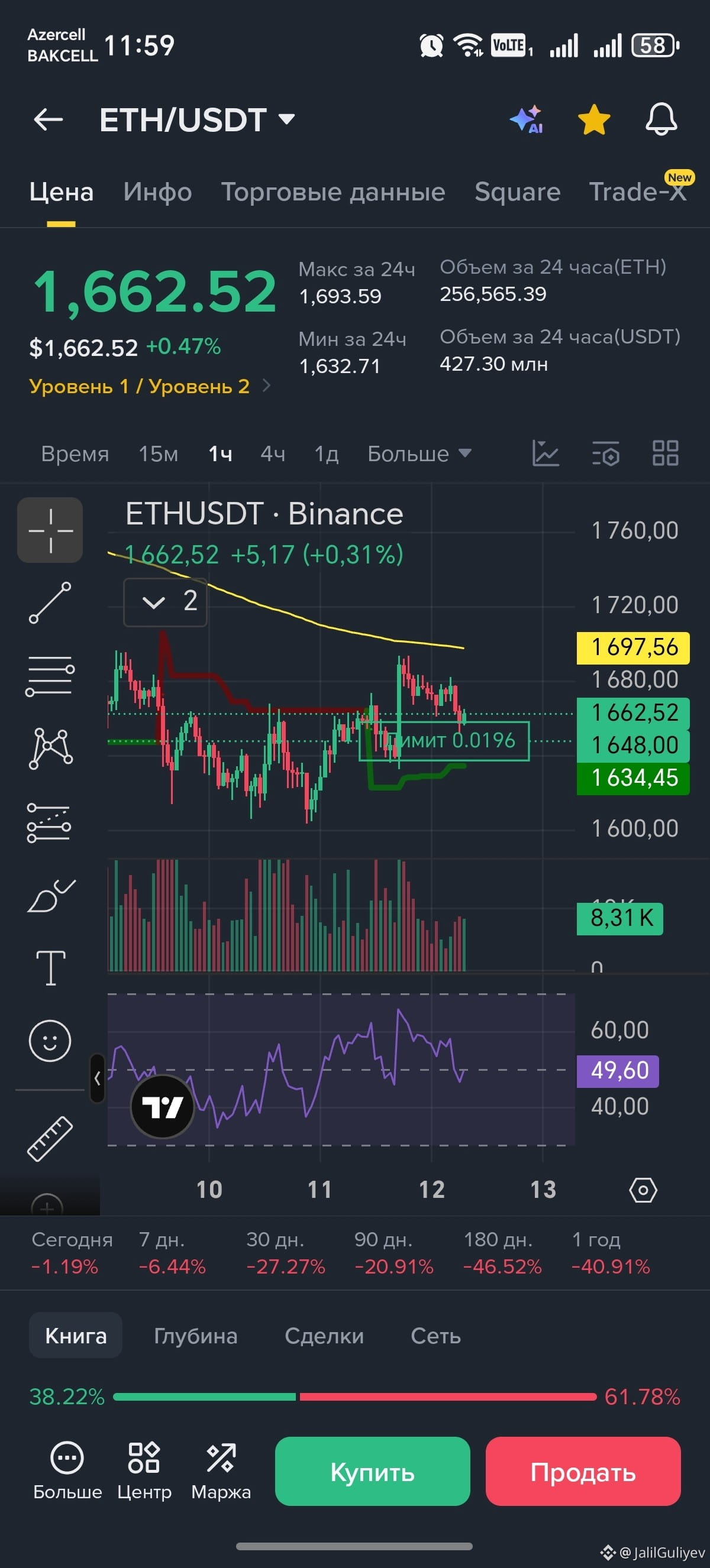
Task: Open the Square tab
Action: pyautogui.click(x=518, y=192)
